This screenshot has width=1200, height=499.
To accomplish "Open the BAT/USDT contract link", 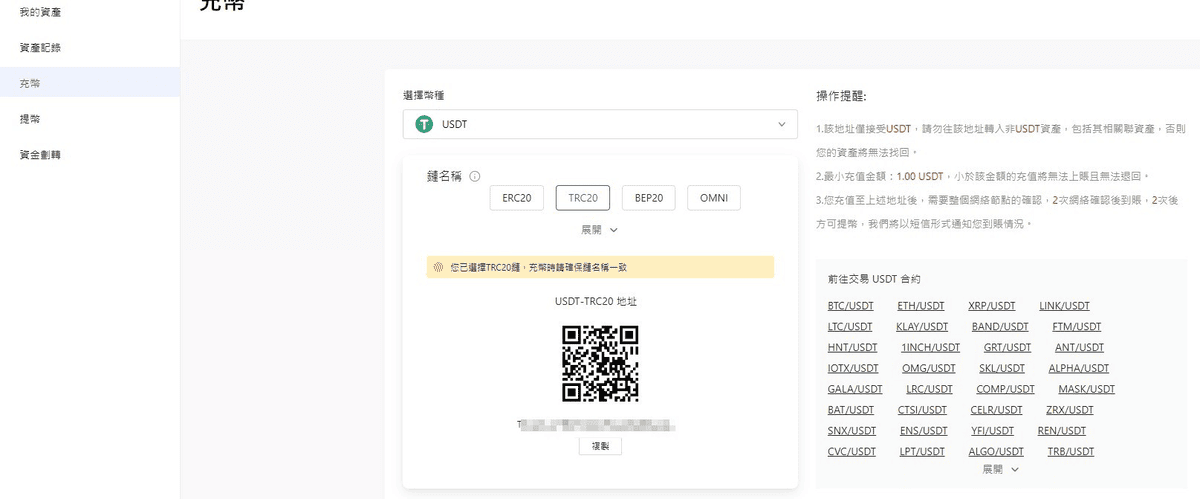I will coord(850,411).
